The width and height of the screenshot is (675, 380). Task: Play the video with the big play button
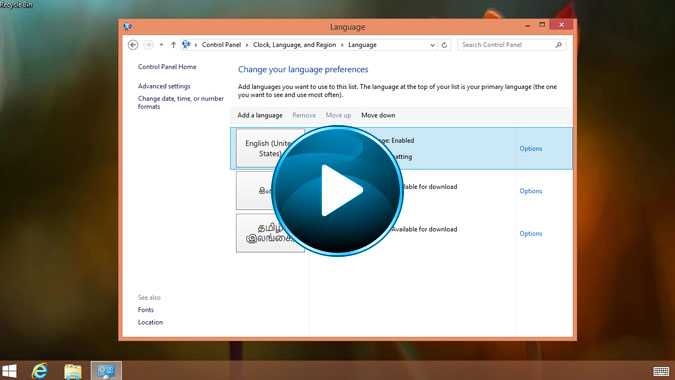point(338,191)
